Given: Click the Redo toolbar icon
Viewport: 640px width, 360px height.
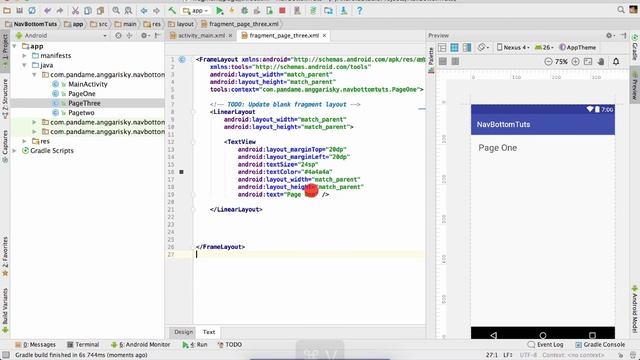Looking at the screenshot, I should [x=60, y=11].
